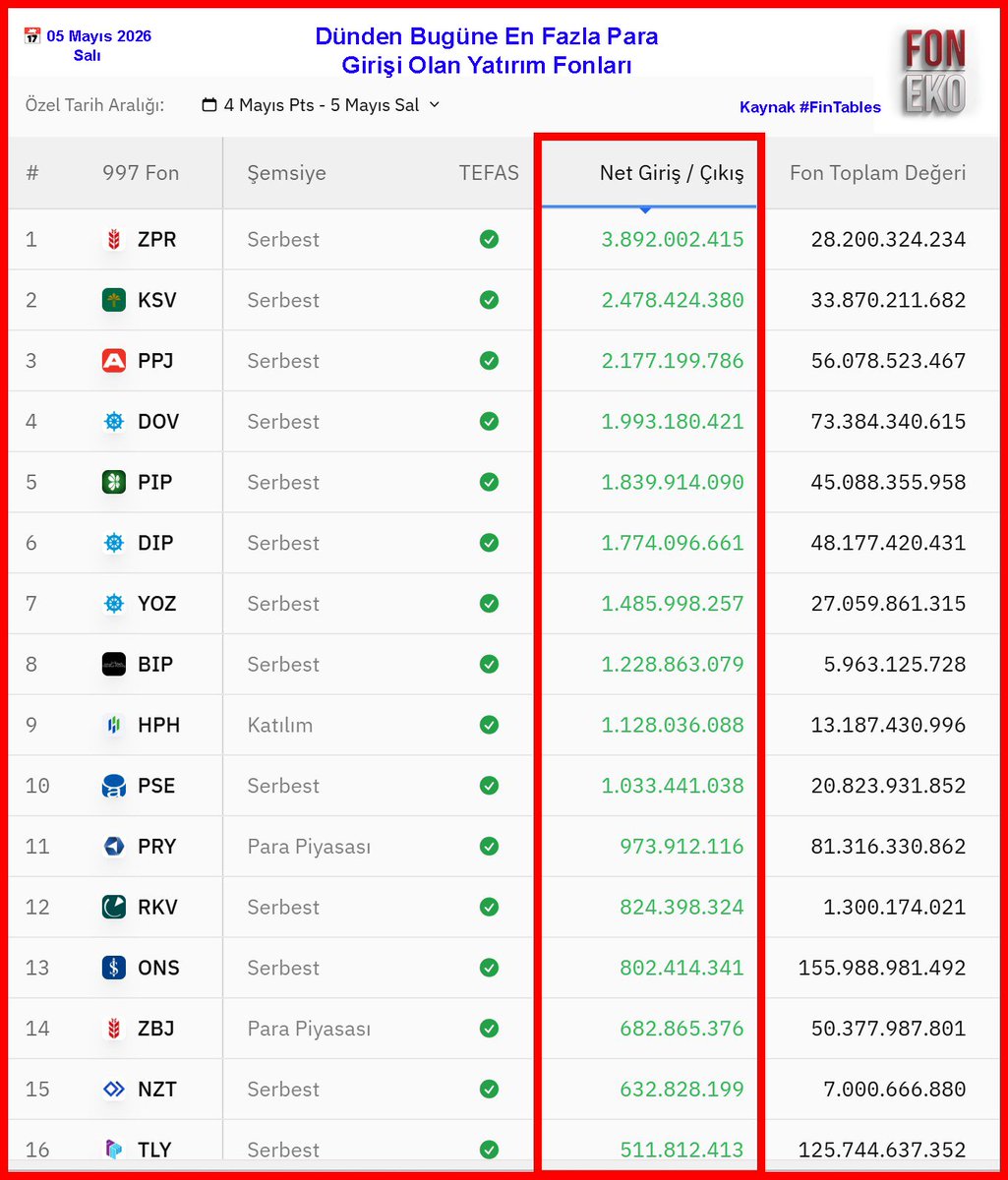Click Para Piyasası in the ZBJ row
The width and height of the screenshot is (1008, 1180).
pos(309,1029)
